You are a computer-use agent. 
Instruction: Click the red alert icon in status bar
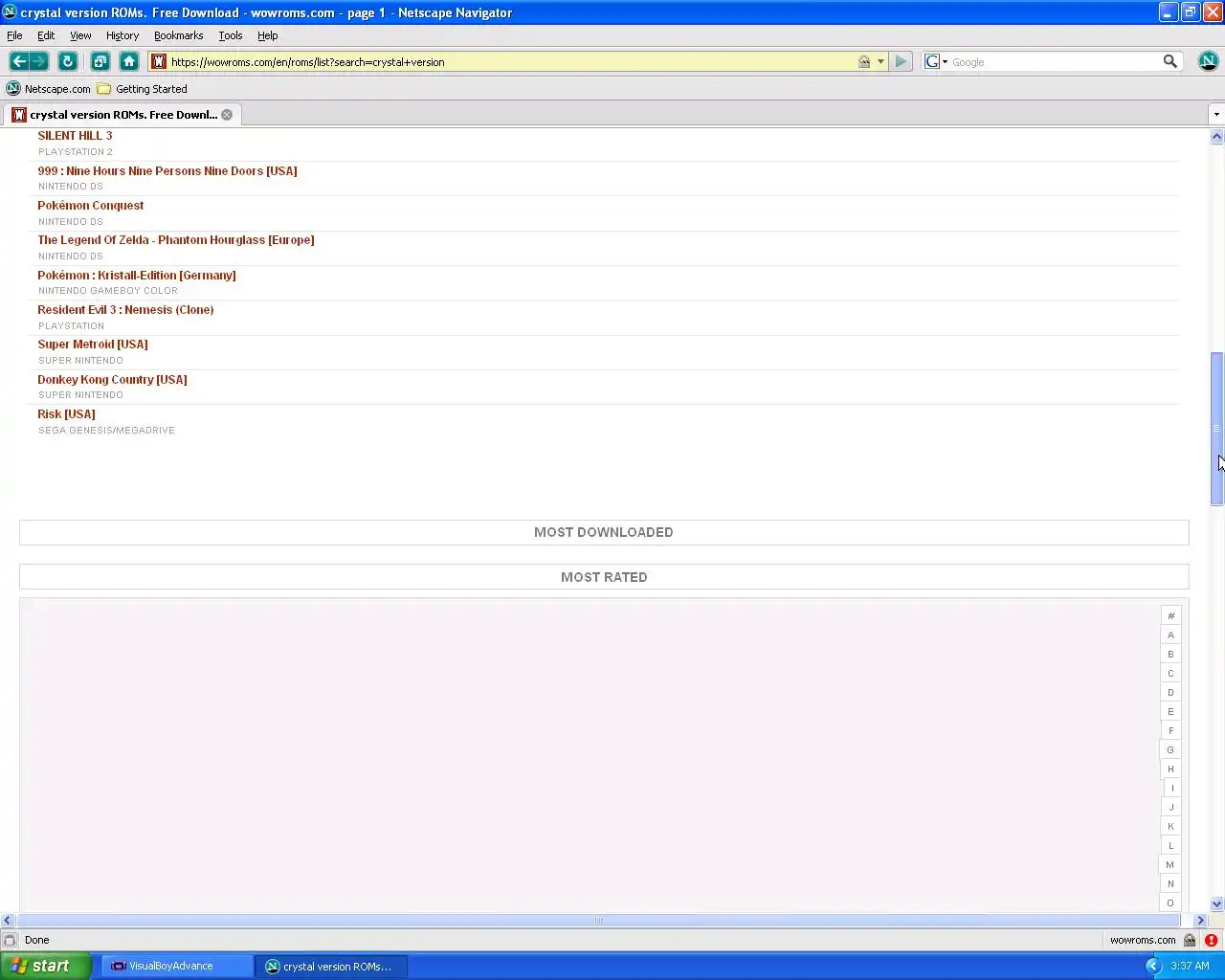[1211, 940]
